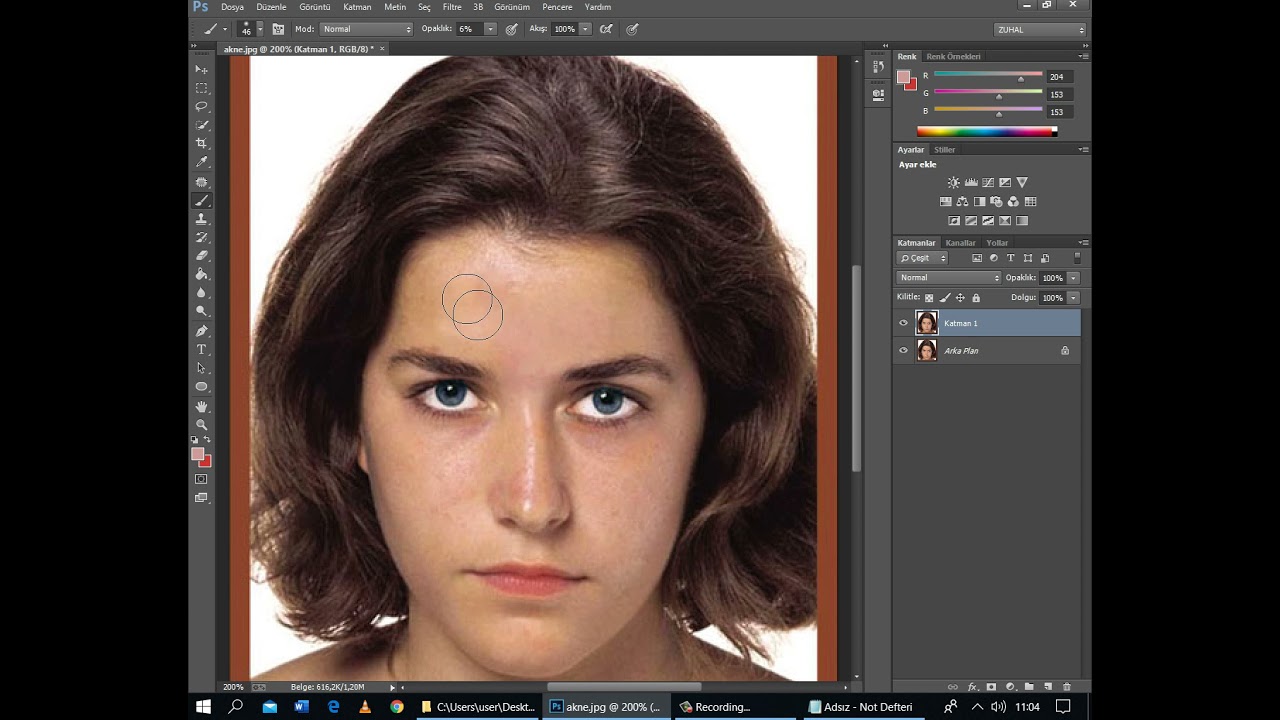Image resolution: width=1280 pixels, height=720 pixels.
Task: Select the History Brush tool
Action: click(201, 237)
